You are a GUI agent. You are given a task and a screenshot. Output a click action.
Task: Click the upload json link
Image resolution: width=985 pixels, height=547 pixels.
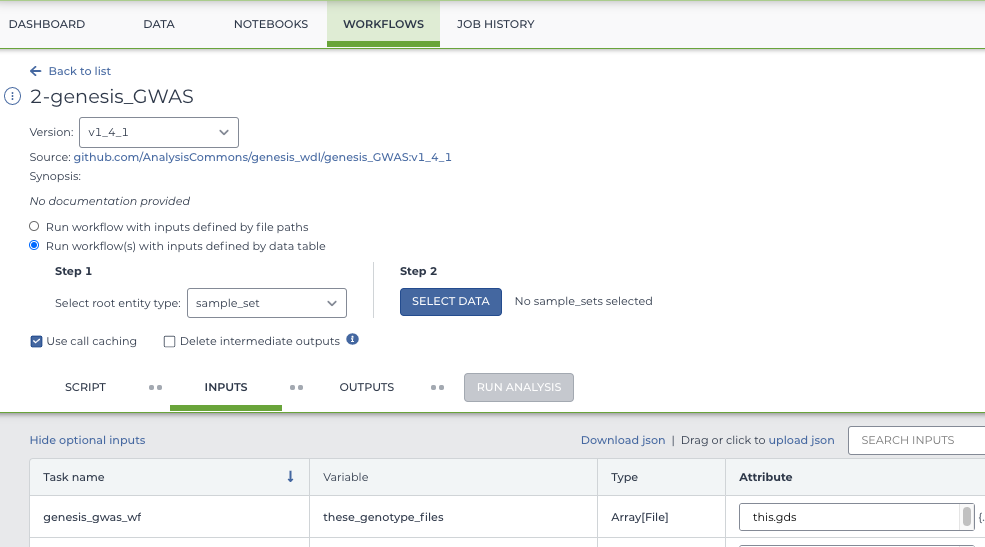(x=802, y=440)
